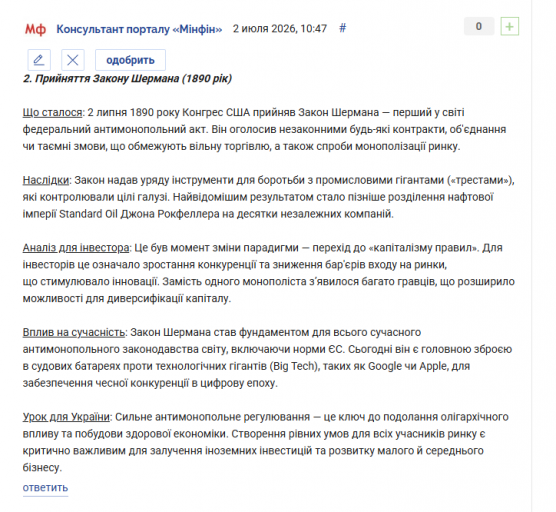The image size is (556, 512).
Task: Click underlined label Що сталося
Action: tap(52, 112)
